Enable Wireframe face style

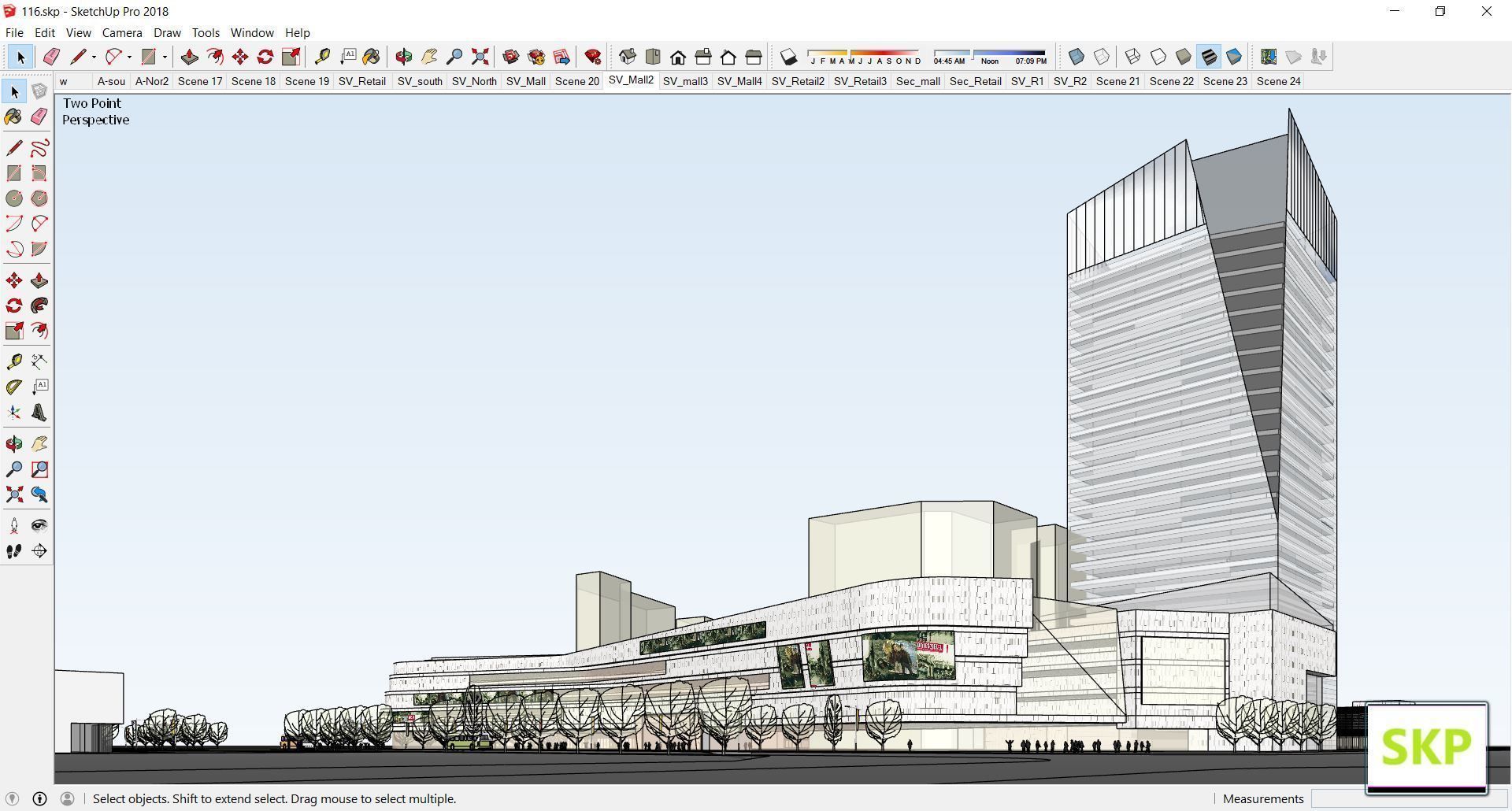[x=1133, y=57]
